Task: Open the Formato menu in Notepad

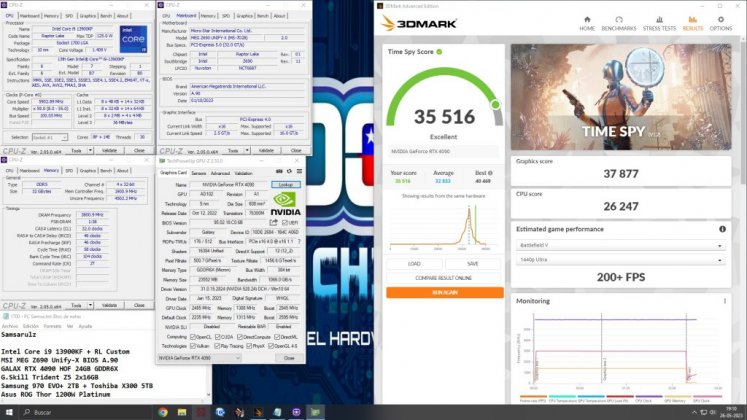Action: tap(52, 326)
